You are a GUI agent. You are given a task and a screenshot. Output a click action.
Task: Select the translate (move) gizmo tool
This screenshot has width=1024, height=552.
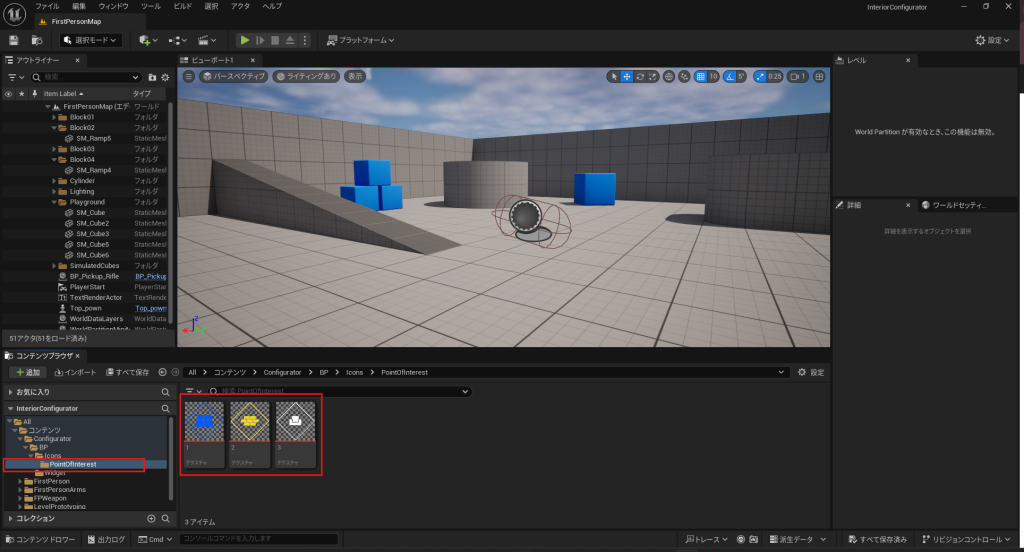pos(627,76)
